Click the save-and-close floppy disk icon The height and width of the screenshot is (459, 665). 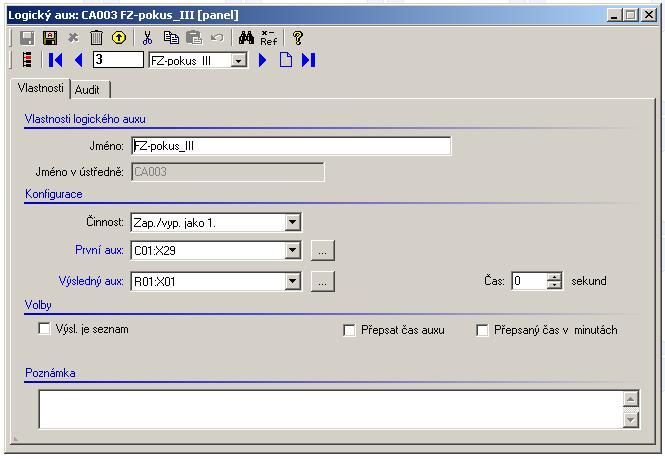click(50, 38)
